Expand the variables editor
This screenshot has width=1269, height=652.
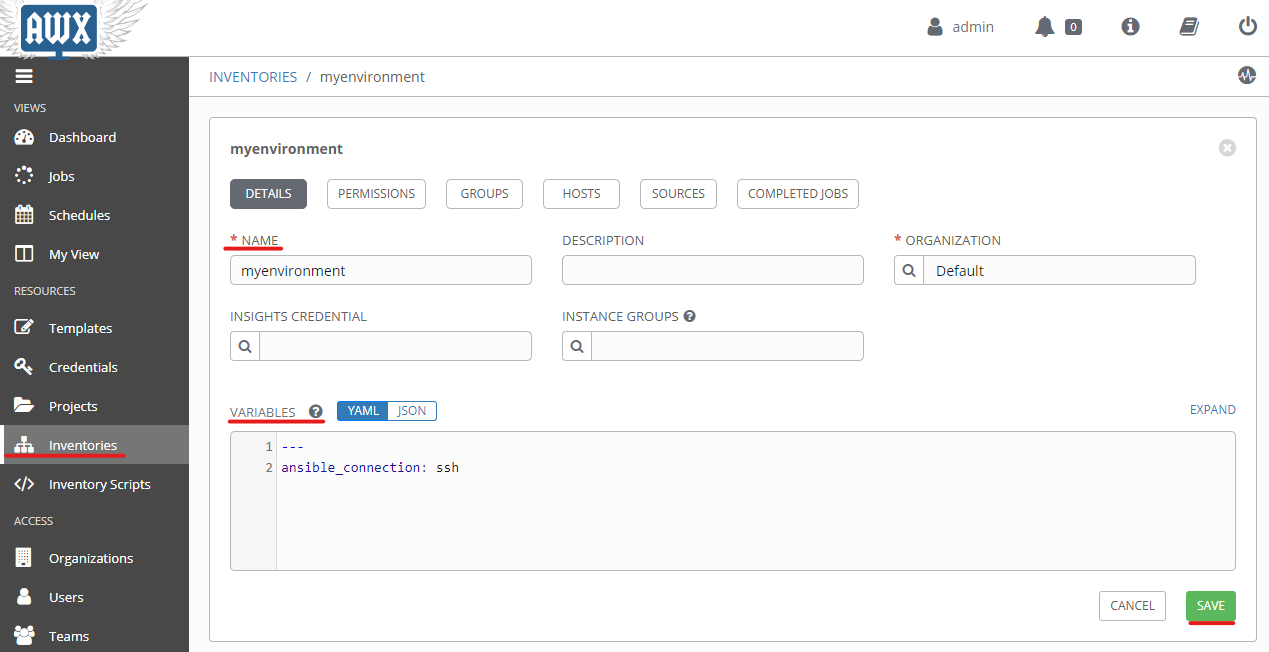pyautogui.click(x=1212, y=410)
